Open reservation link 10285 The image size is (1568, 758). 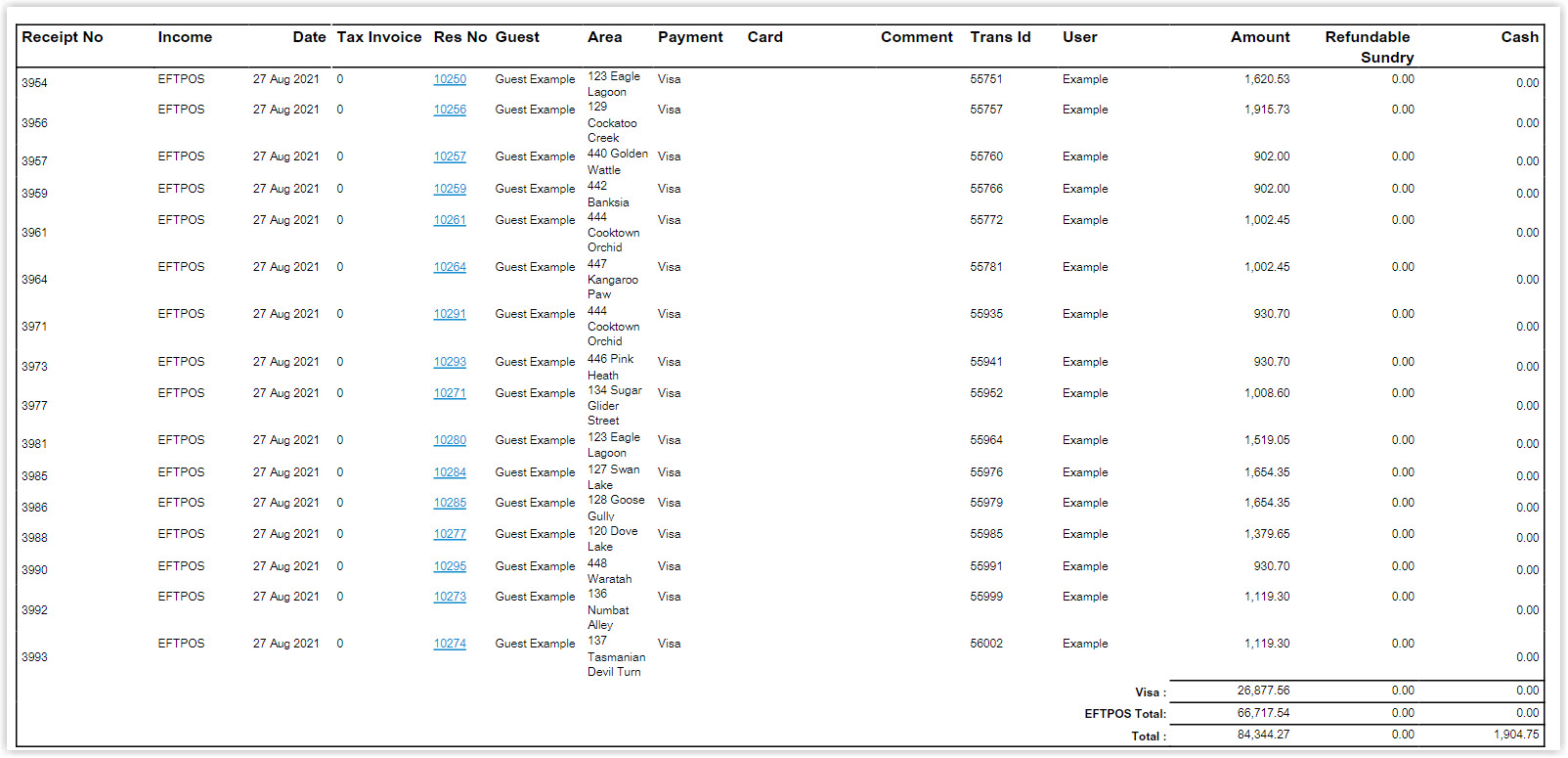coord(450,503)
